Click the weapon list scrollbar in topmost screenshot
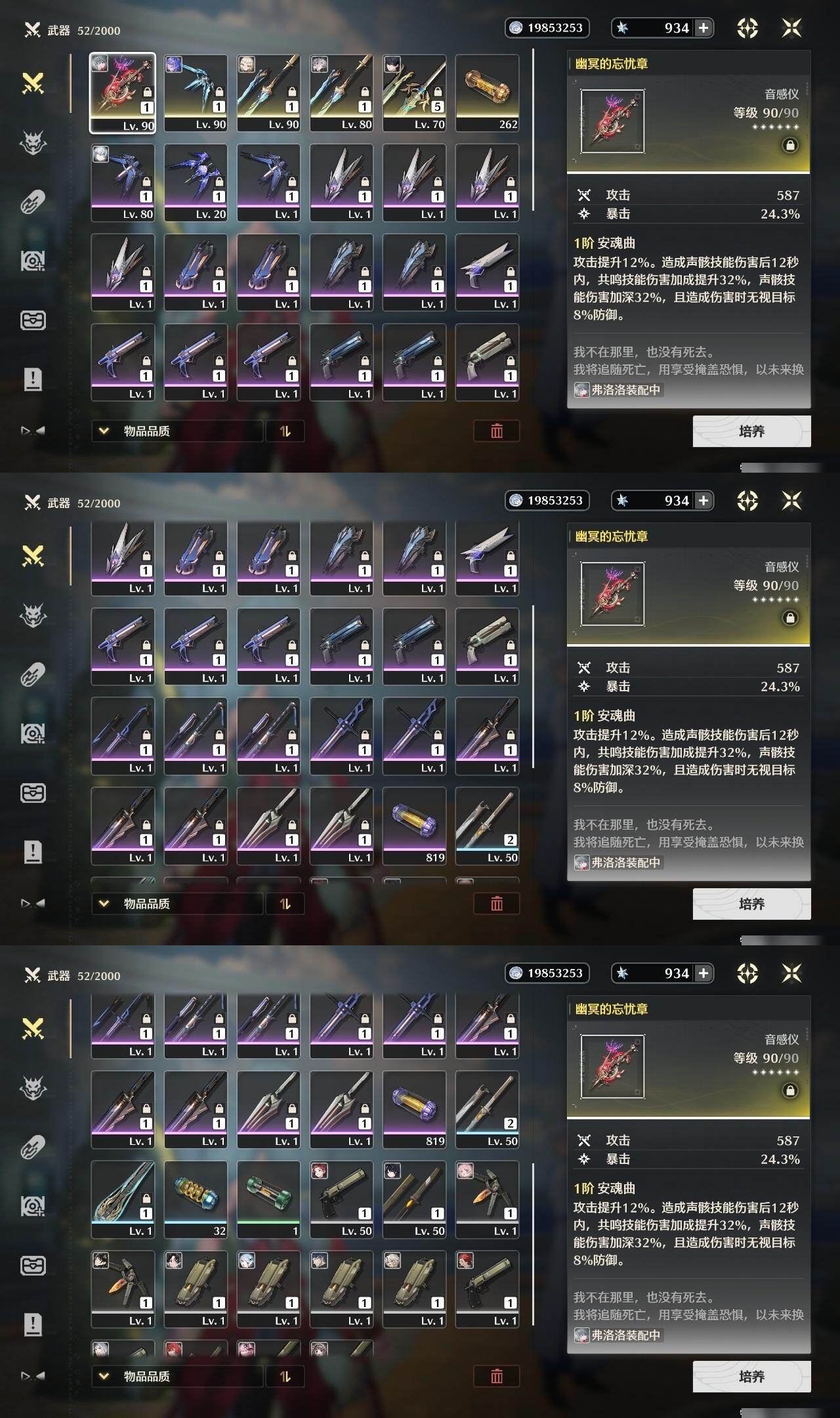This screenshot has width=840, height=1418. [x=533, y=130]
